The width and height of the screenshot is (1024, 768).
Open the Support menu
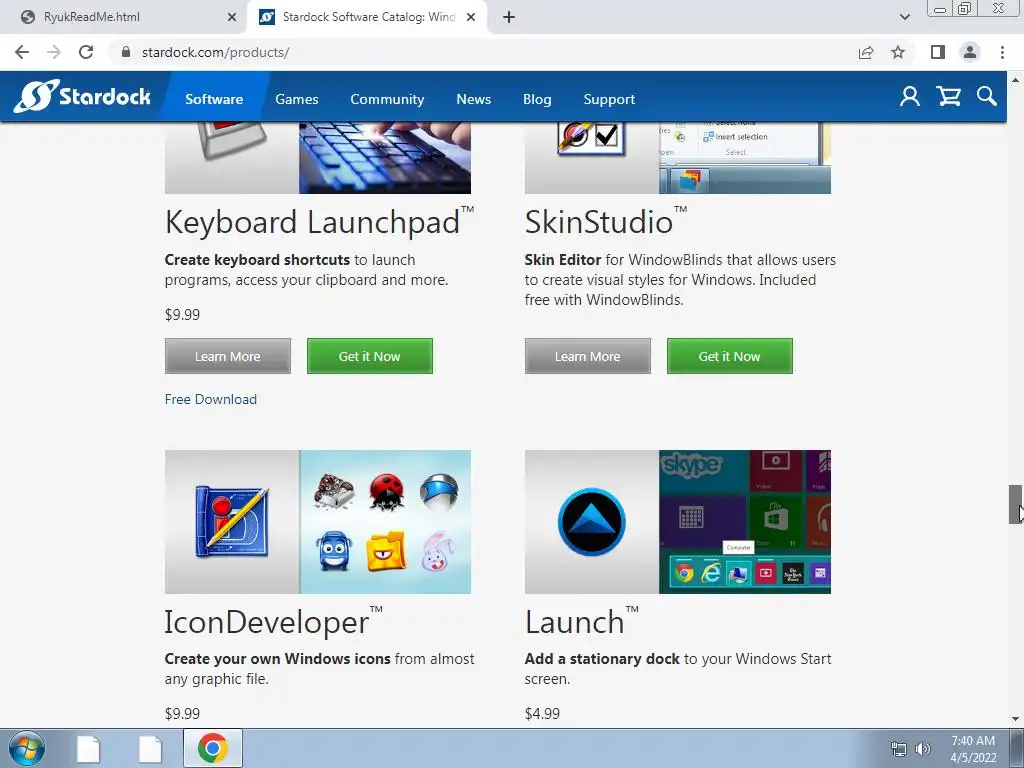(609, 99)
